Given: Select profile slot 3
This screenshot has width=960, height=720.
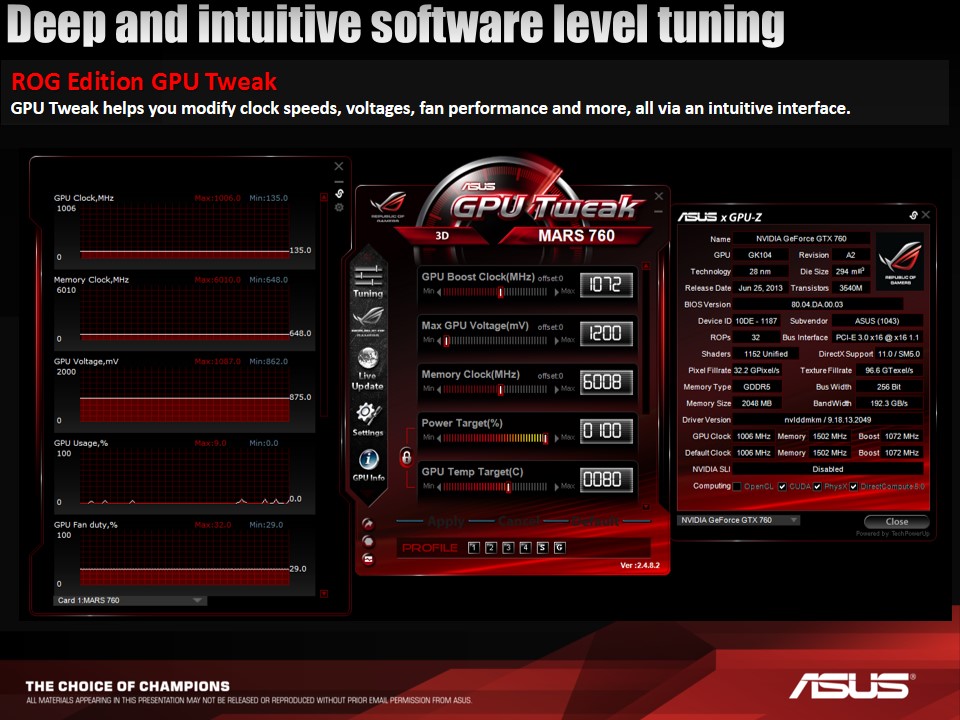Looking at the screenshot, I should [x=508, y=548].
